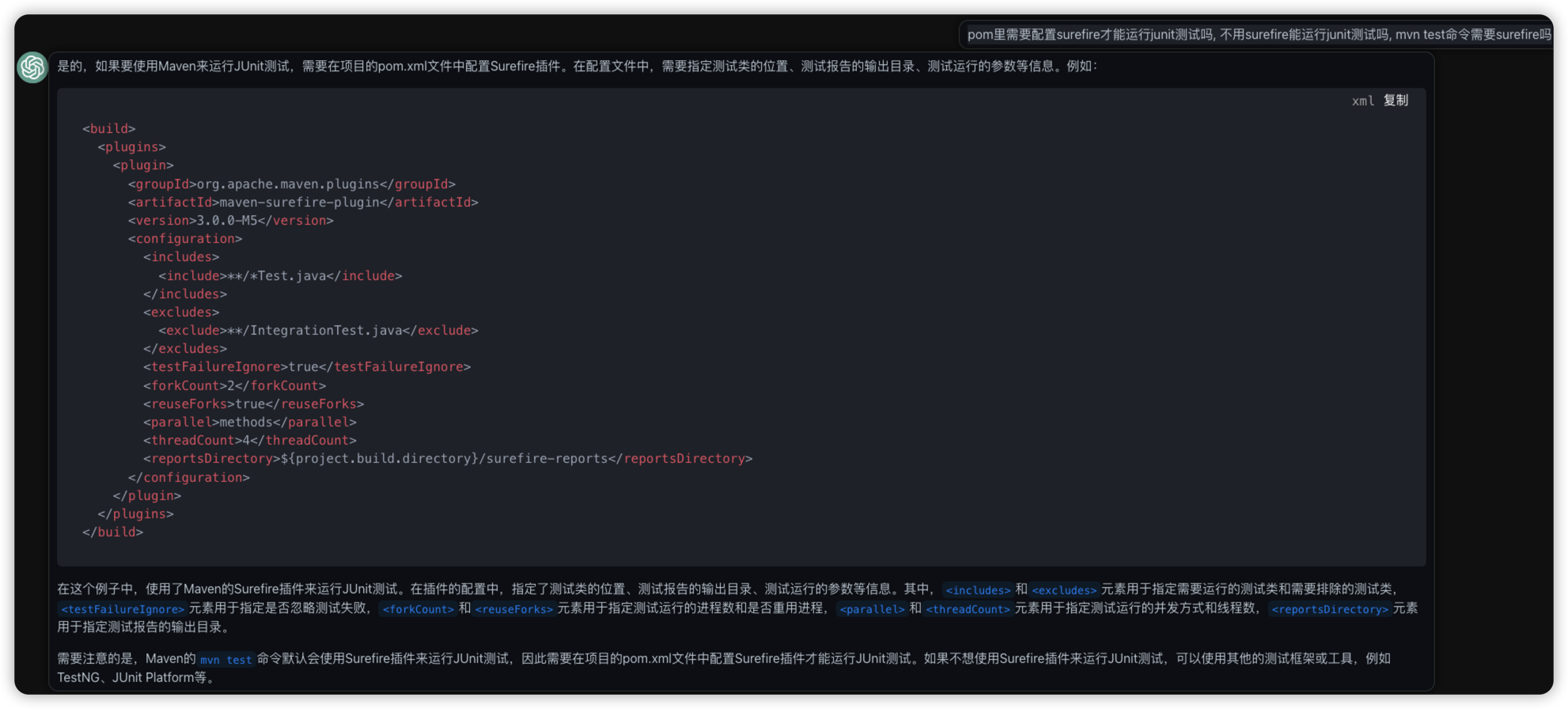Click the inline <testFailureIgnore> tag in explanation
Screen dimensions: 1568x709
(123, 609)
